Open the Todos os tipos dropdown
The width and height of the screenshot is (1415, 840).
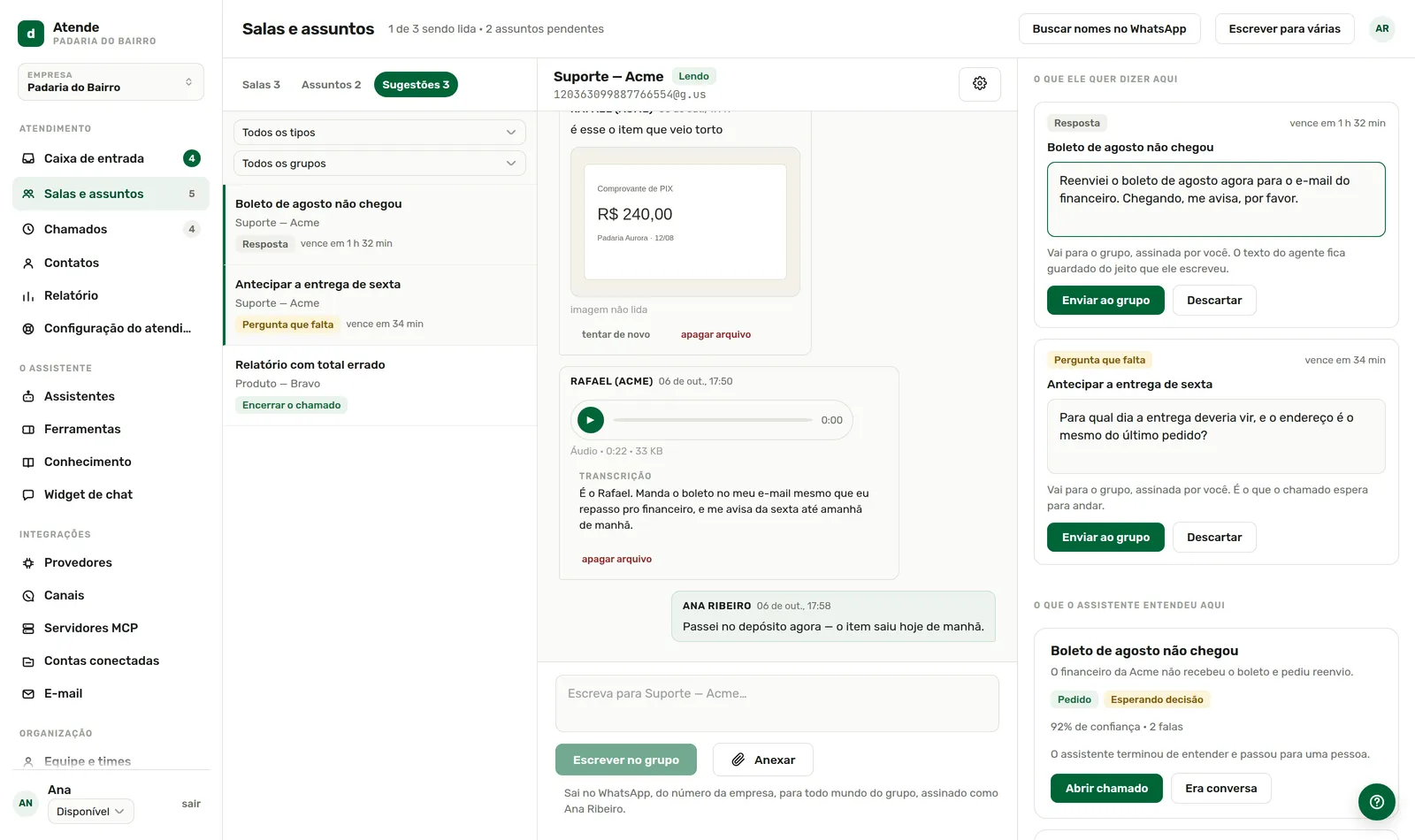[x=379, y=133]
